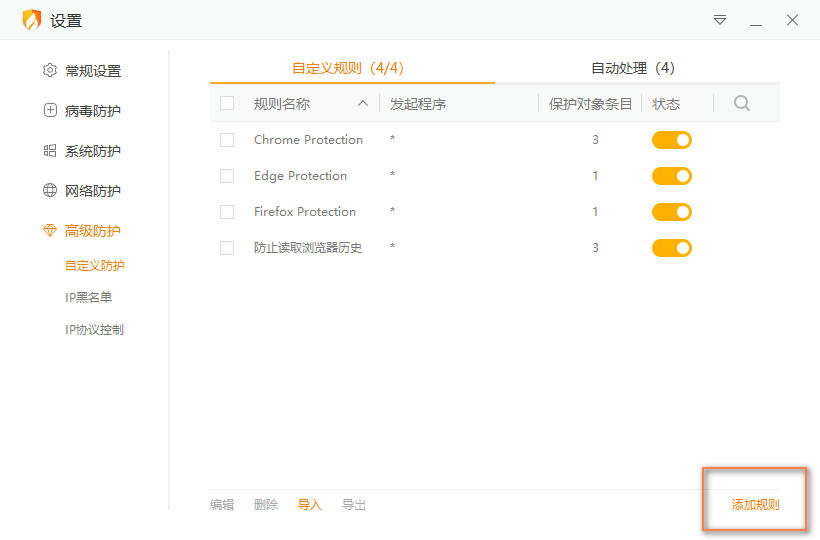
Task: Open the title bar dropdown menu icon
Action: (720, 20)
